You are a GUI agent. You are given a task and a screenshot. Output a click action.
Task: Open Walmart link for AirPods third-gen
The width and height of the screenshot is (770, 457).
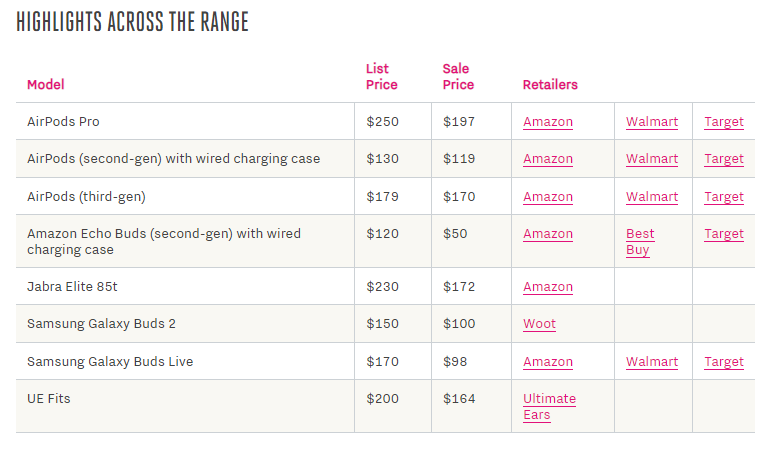(x=652, y=197)
